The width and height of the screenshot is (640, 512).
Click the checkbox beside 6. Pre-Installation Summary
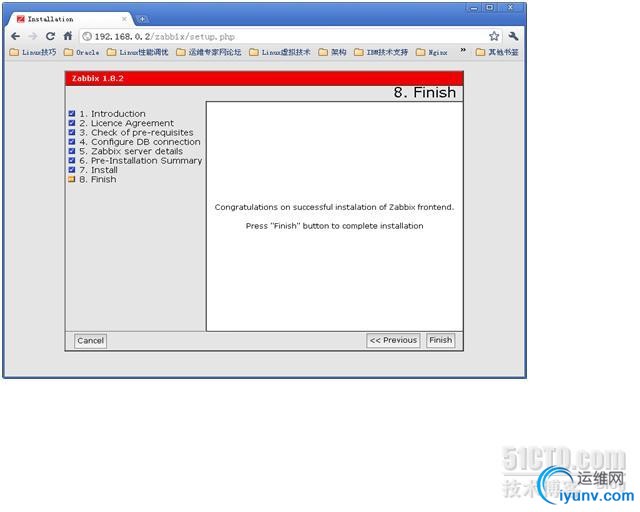72,160
